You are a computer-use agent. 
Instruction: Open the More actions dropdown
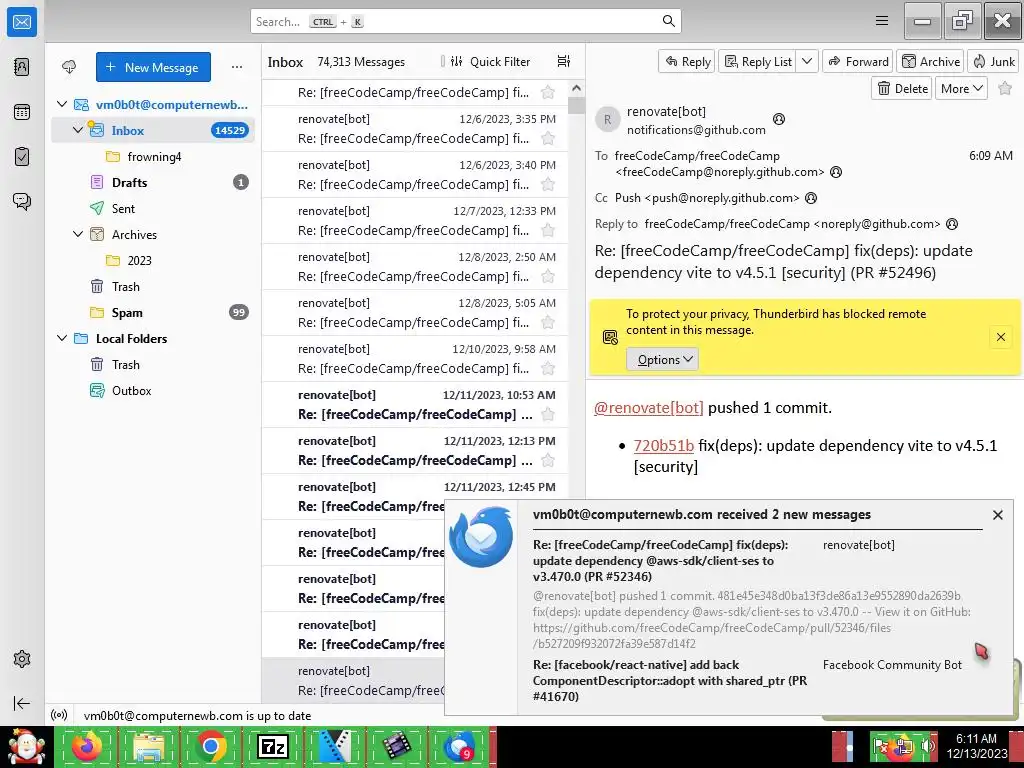(961, 88)
